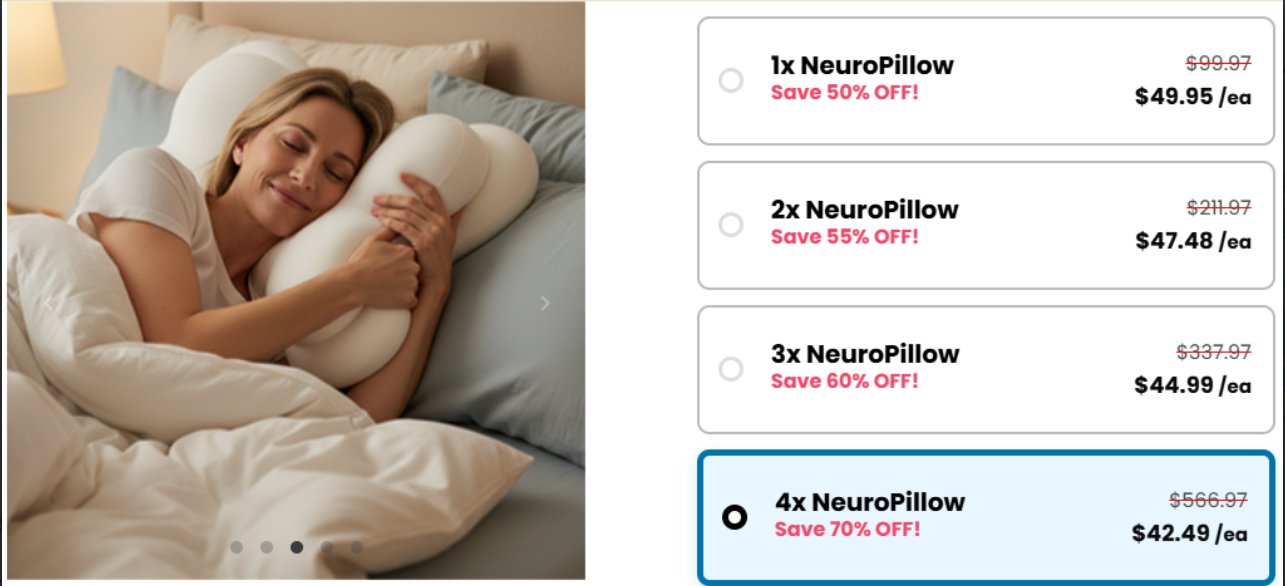Select the active third carousel dot
1285x586 pixels.
pyautogui.click(x=297, y=547)
